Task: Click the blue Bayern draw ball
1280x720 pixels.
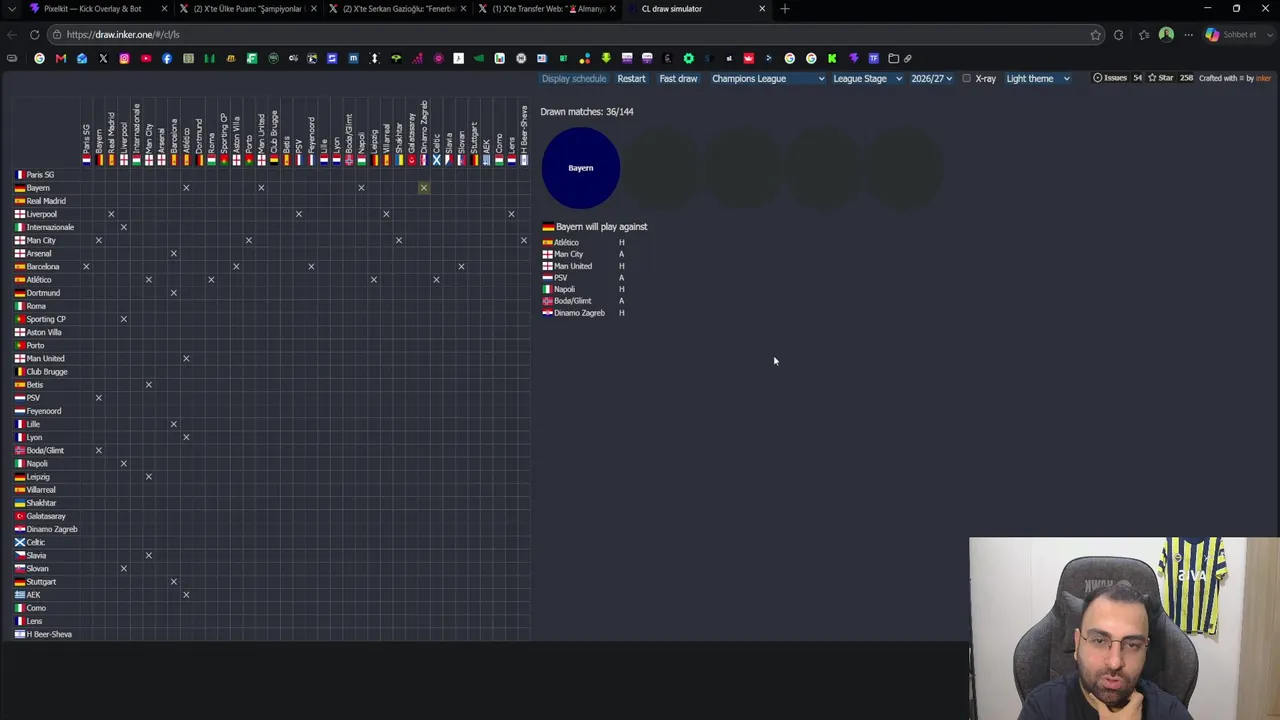Action: pos(581,168)
